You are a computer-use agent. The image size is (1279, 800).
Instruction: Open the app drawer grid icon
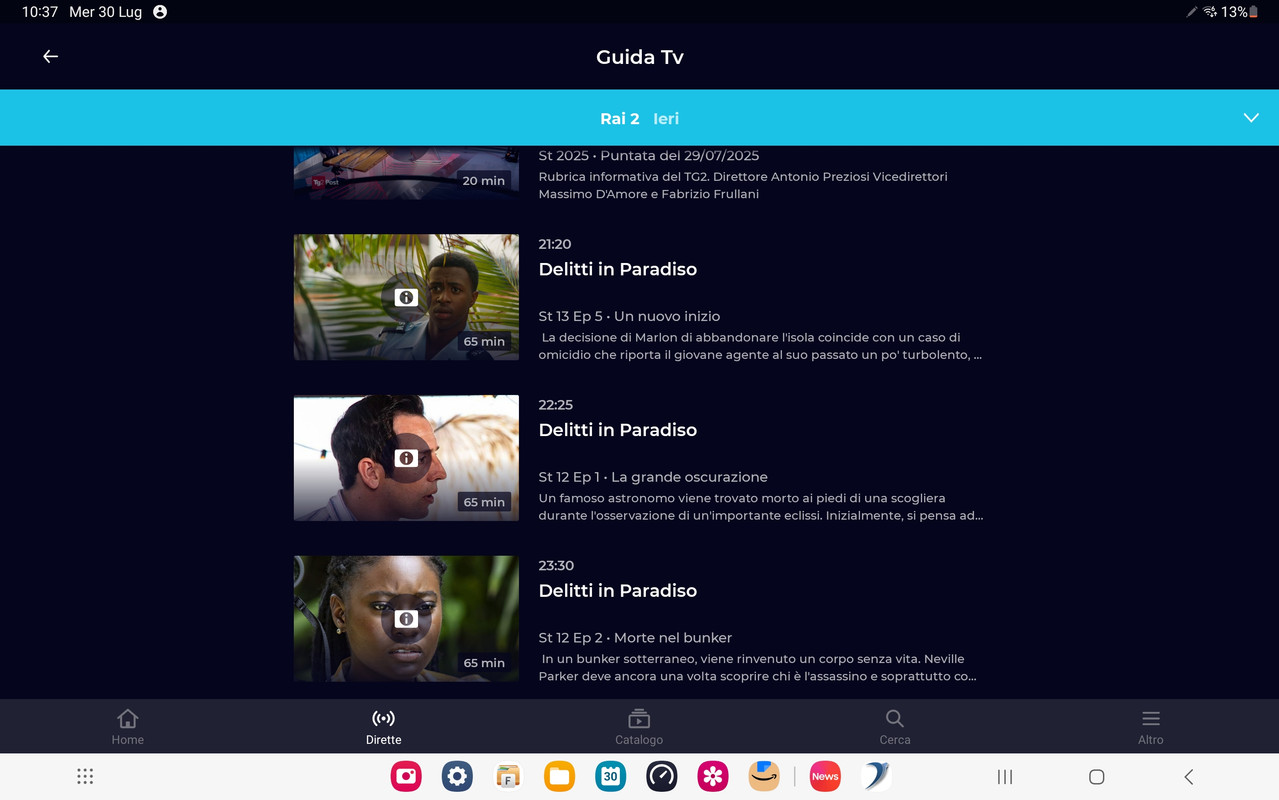pyautogui.click(x=85, y=776)
